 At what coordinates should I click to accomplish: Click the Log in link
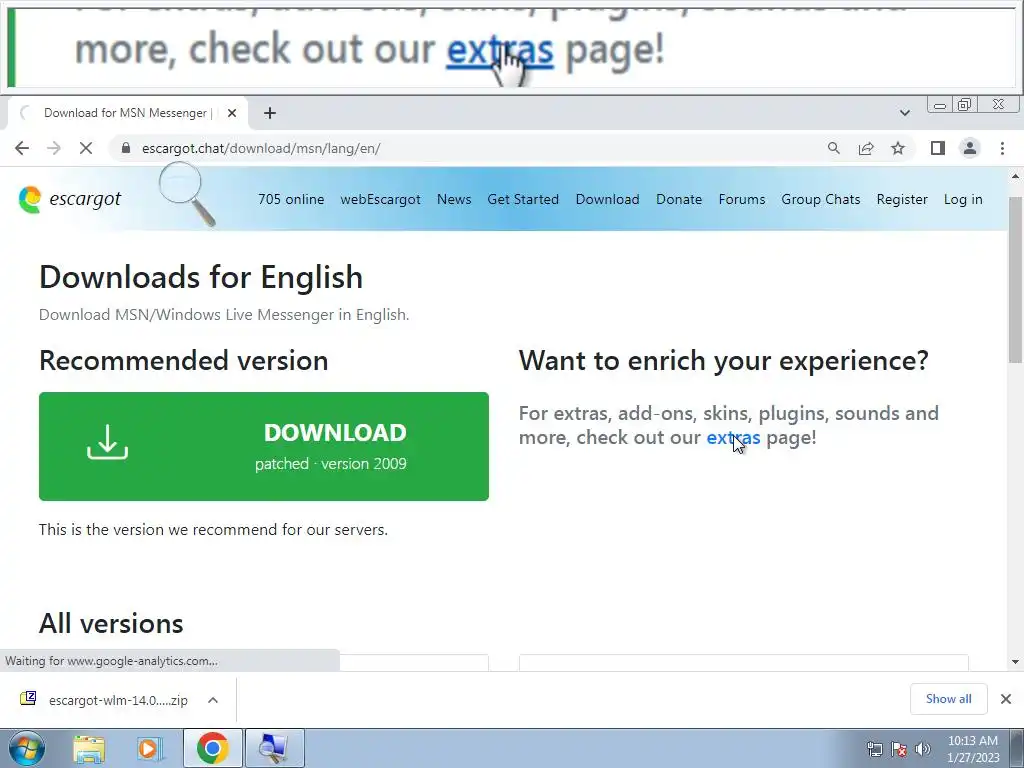pos(963,199)
